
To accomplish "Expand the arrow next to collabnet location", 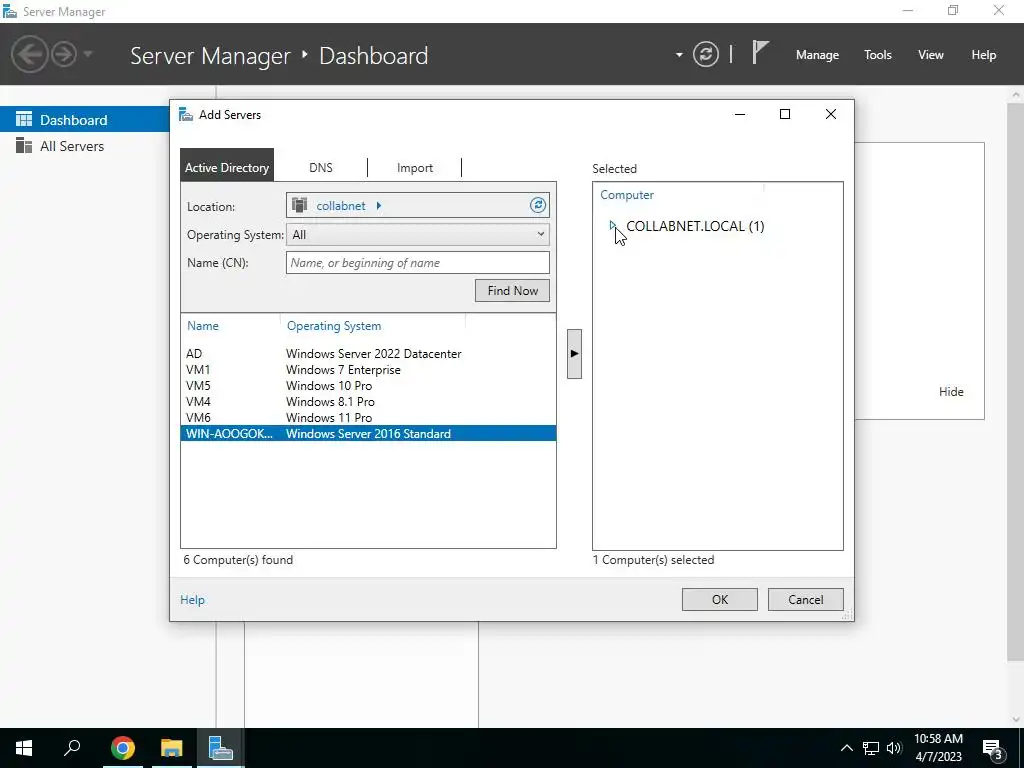I will (x=379, y=206).
